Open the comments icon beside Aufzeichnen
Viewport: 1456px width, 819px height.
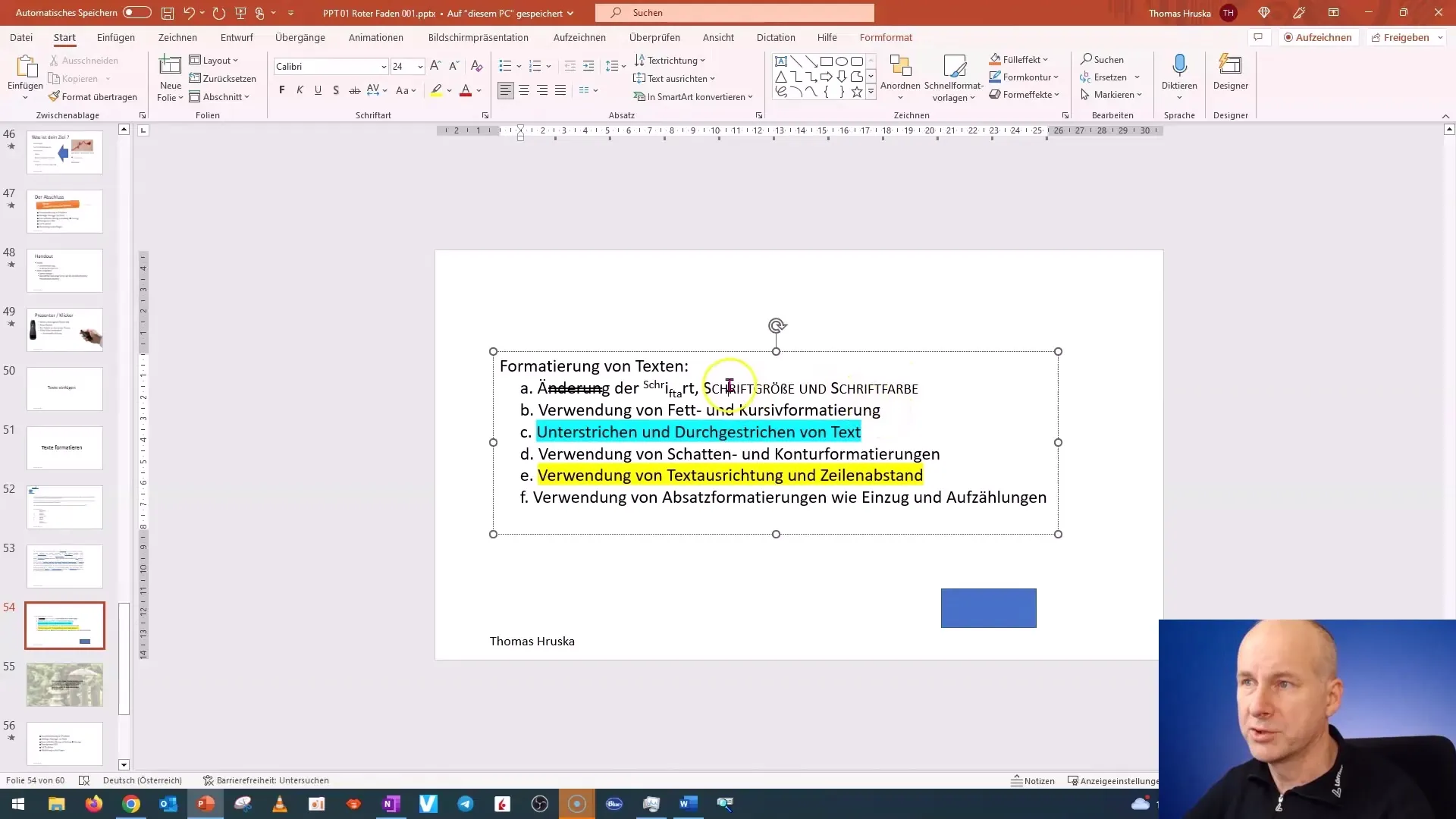pyautogui.click(x=1258, y=37)
